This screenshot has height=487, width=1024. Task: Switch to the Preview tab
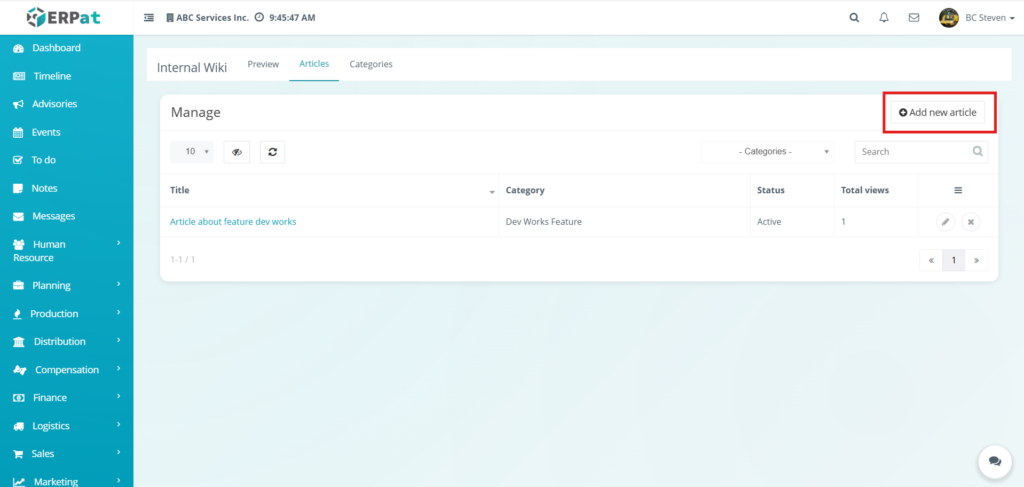[263, 64]
